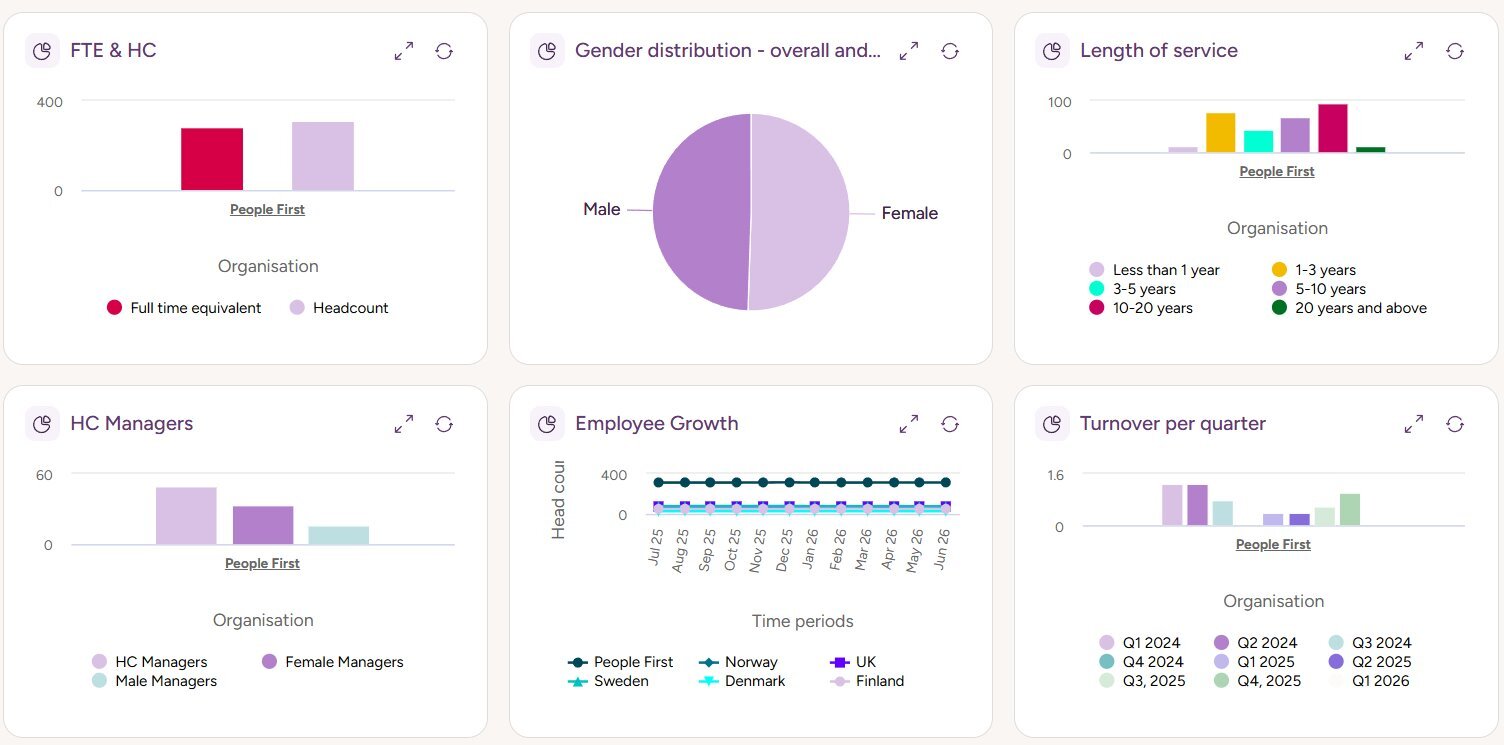The image size is (1504, 745).
Task: Refresh the HC Managers chart
Action: (445, 424)
